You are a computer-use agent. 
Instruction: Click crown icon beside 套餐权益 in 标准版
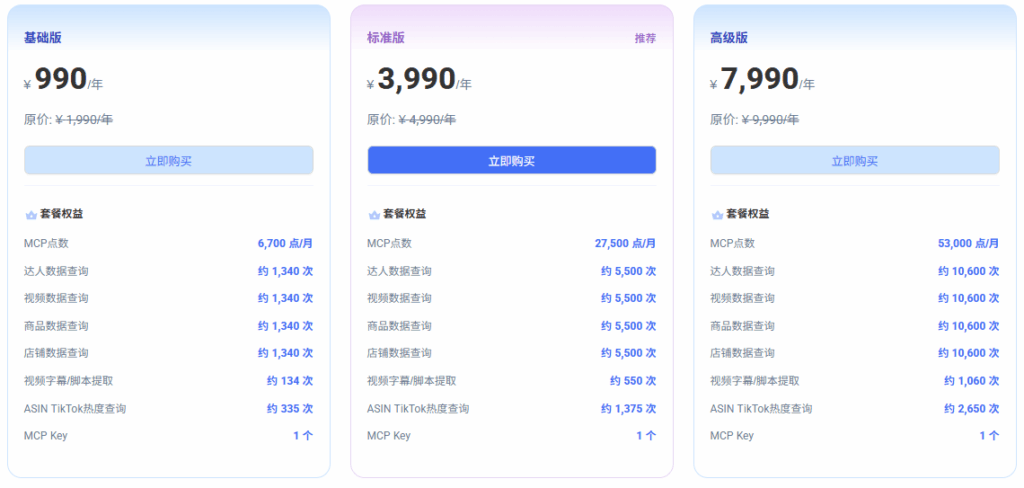(x=374, y=214)
